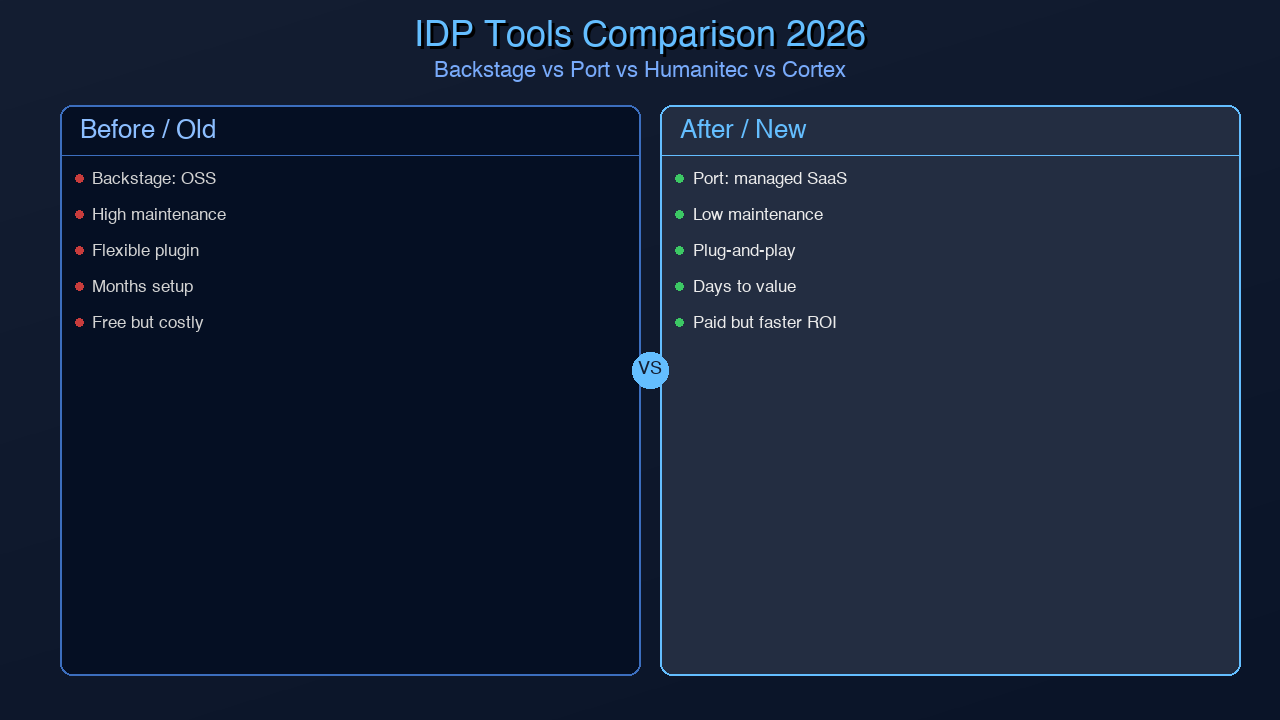The image size is (1280, 720).
Task: Click the red bullet beside High maintenance
Action: [x=79, y=214]
